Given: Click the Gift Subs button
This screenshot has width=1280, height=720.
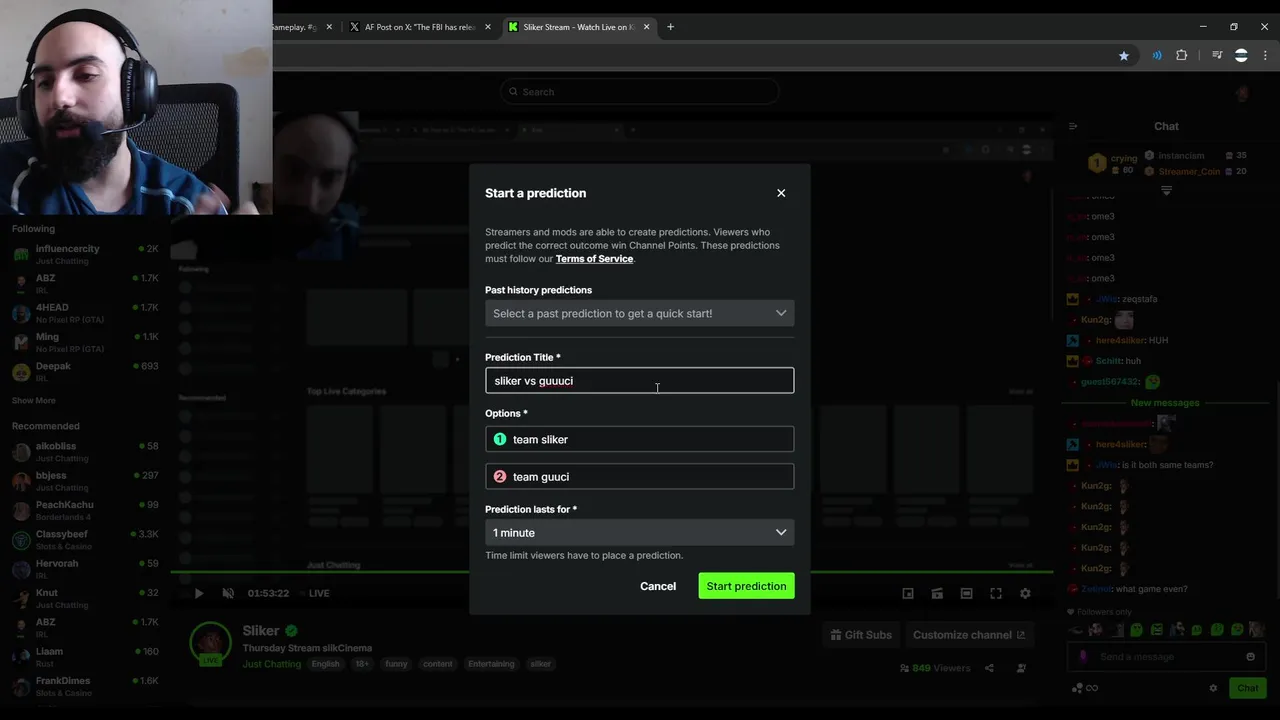Looking at the screenshot, I should coord(861,635).
